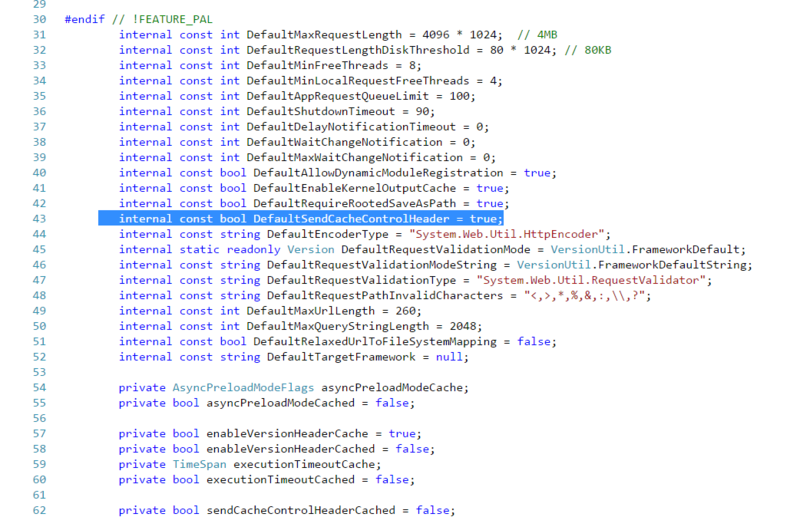Click DefaultRequestPathInvalidCharacters identifier
The width and height of the screenshot is (800, 517).
coord(385,295)
